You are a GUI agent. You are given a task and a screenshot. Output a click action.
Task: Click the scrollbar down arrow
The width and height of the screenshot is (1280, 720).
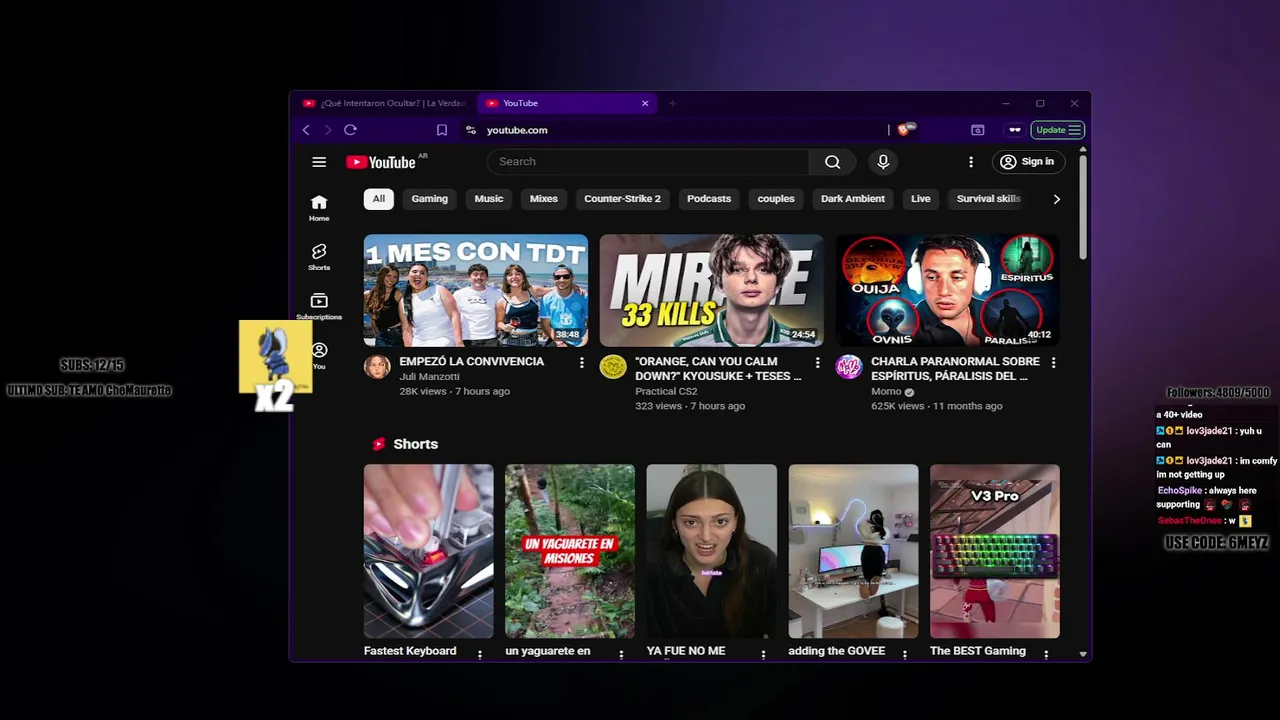1083,654
